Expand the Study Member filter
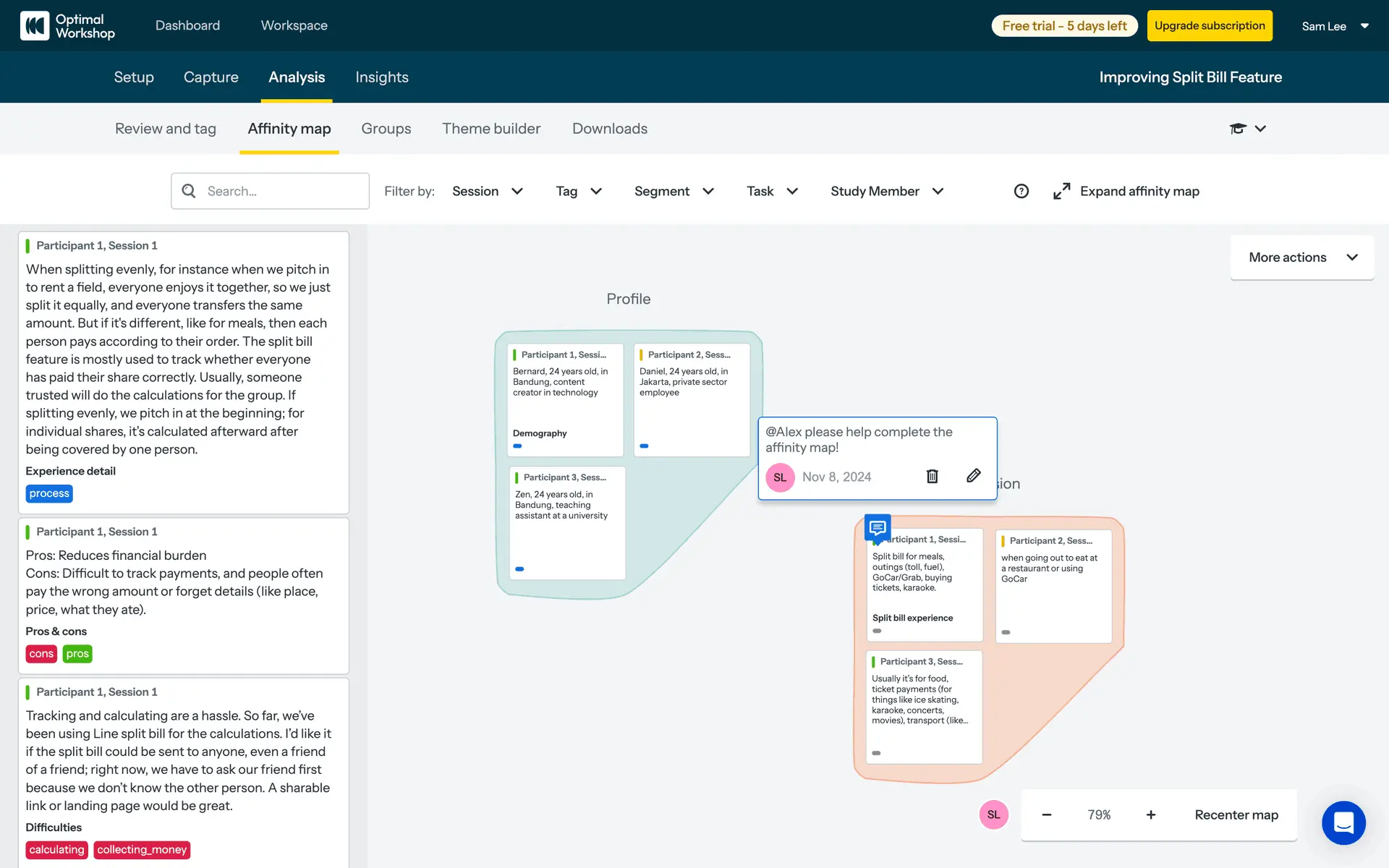Screen dimensions: 1389x868 (x=886, y=191)
